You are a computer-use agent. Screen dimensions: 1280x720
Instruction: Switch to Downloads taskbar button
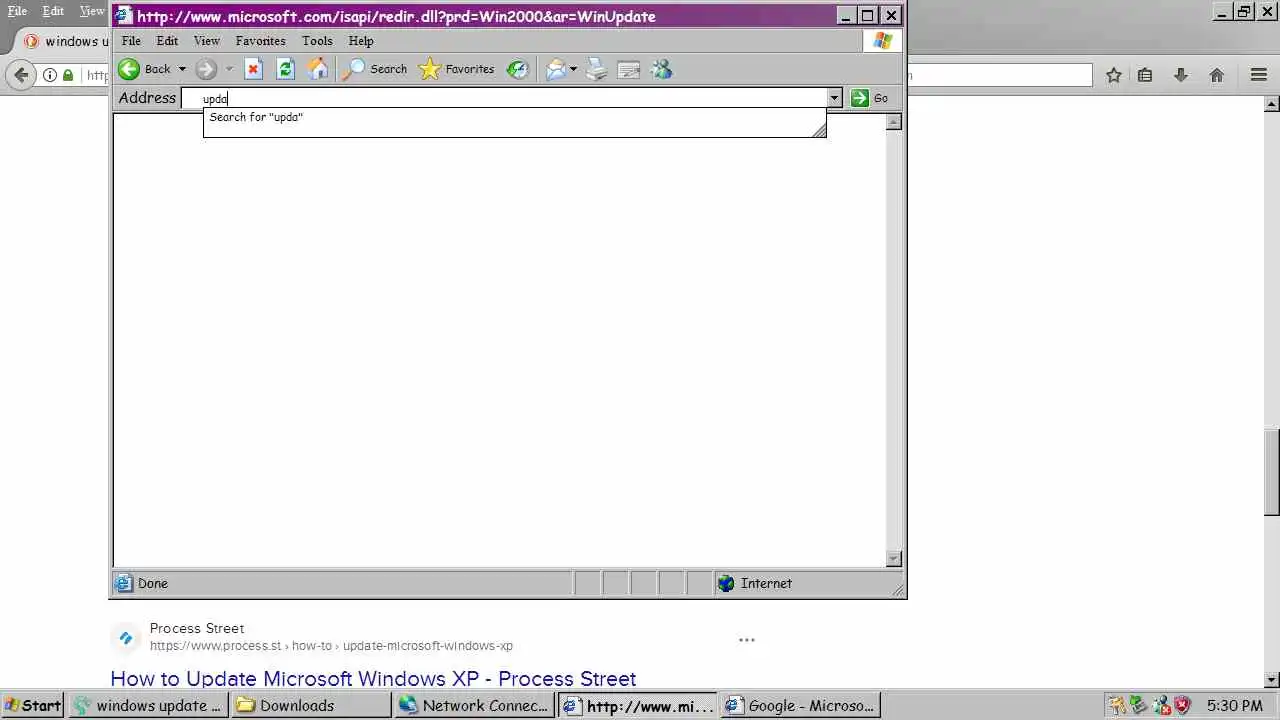[310, 705]
